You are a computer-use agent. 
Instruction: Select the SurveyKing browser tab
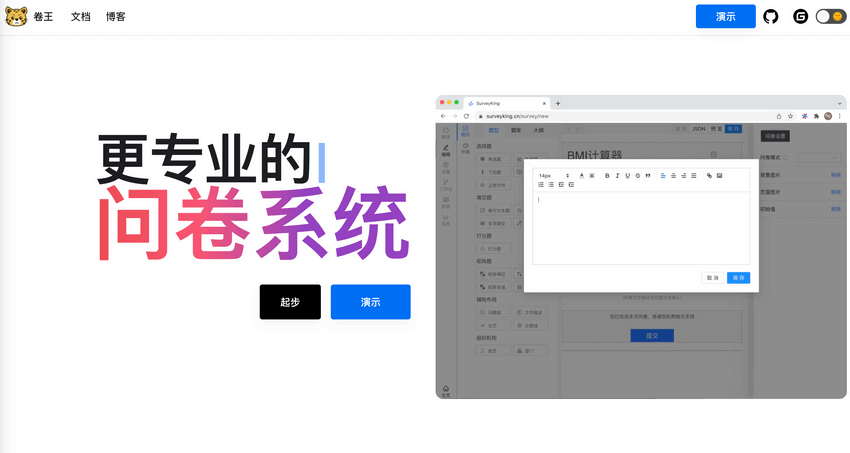click(507, 103)
